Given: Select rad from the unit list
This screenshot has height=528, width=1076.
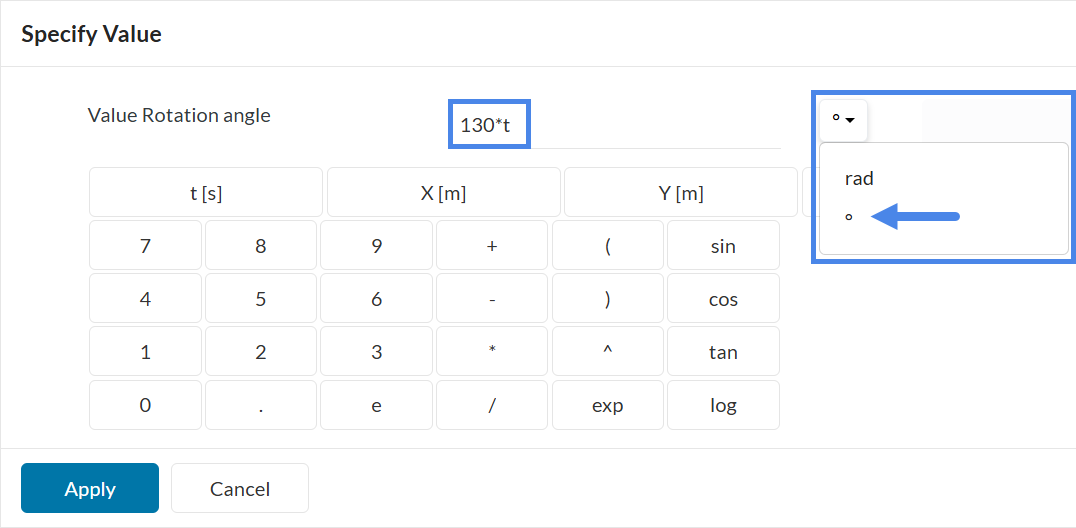Looking at the screenshot, I should [859, 179].
